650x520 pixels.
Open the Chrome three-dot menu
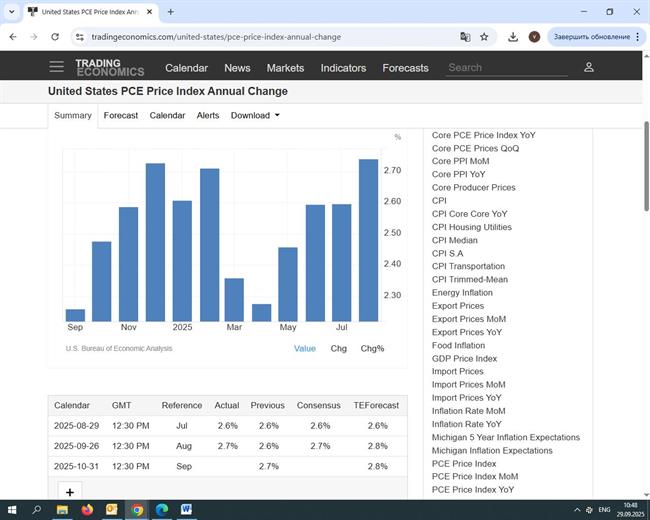(637, 37)
